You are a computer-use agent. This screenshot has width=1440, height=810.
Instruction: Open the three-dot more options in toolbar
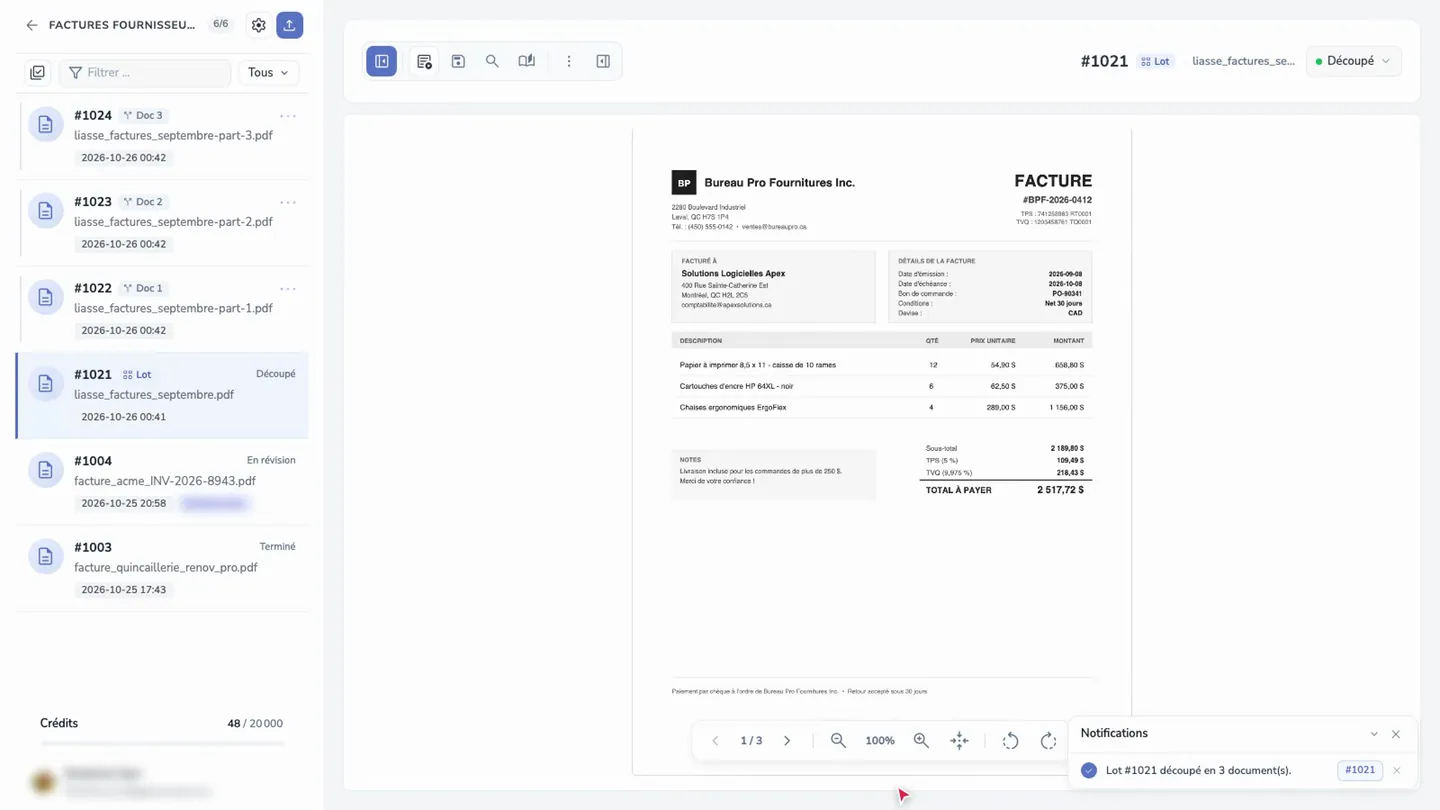pos(569,61)
